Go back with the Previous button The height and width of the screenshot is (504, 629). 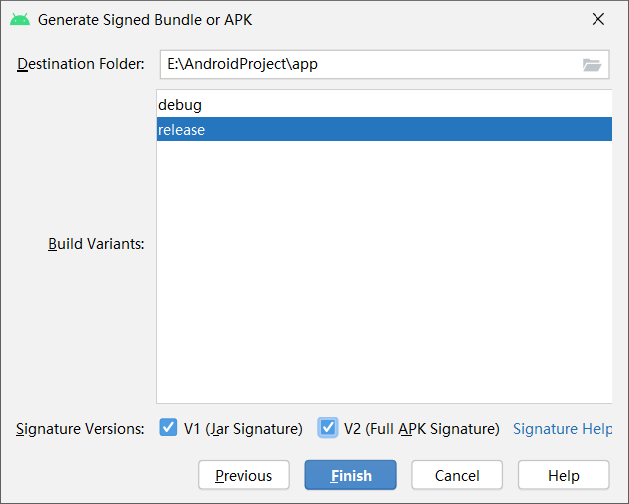tap(243, 475)
